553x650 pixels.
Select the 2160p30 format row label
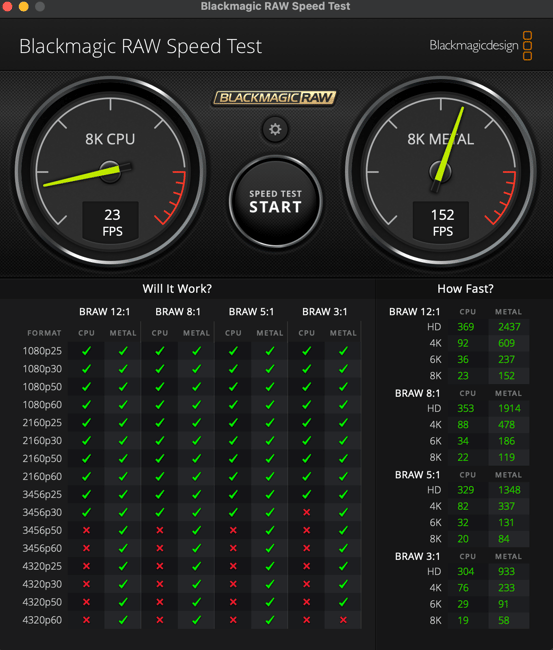click(42, 441)
